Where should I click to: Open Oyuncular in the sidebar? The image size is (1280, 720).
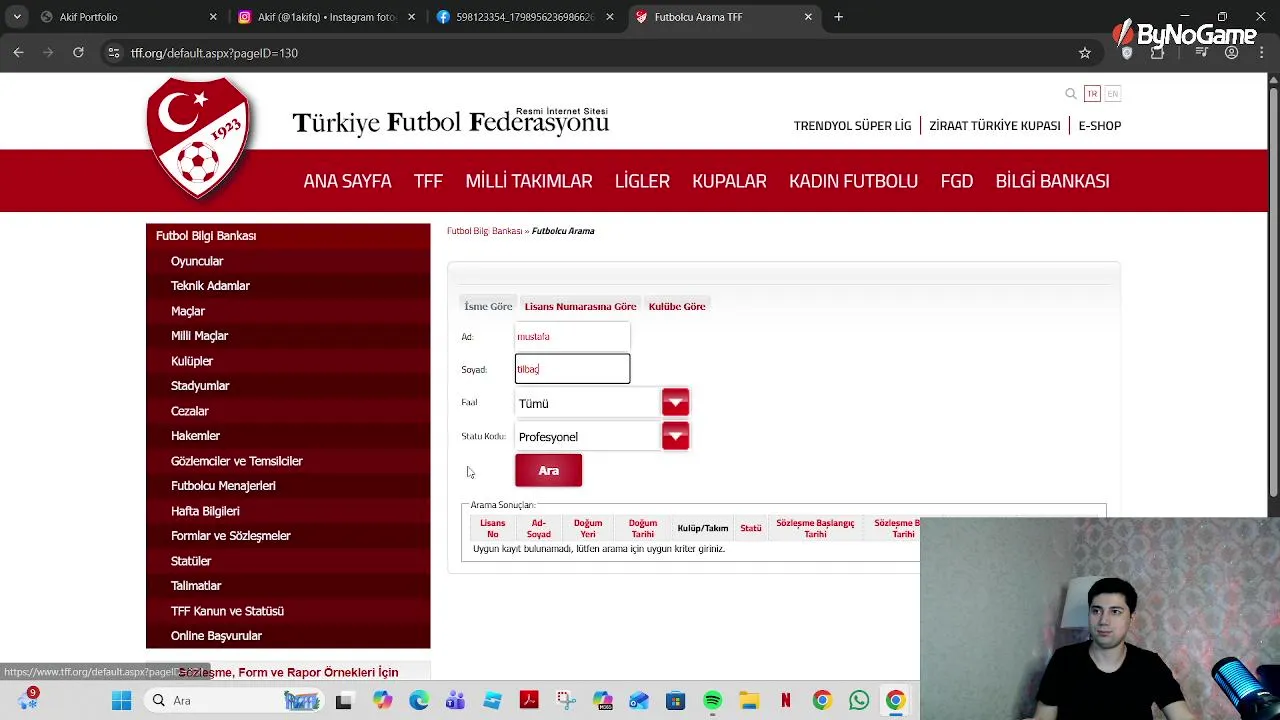pos(197,261)
